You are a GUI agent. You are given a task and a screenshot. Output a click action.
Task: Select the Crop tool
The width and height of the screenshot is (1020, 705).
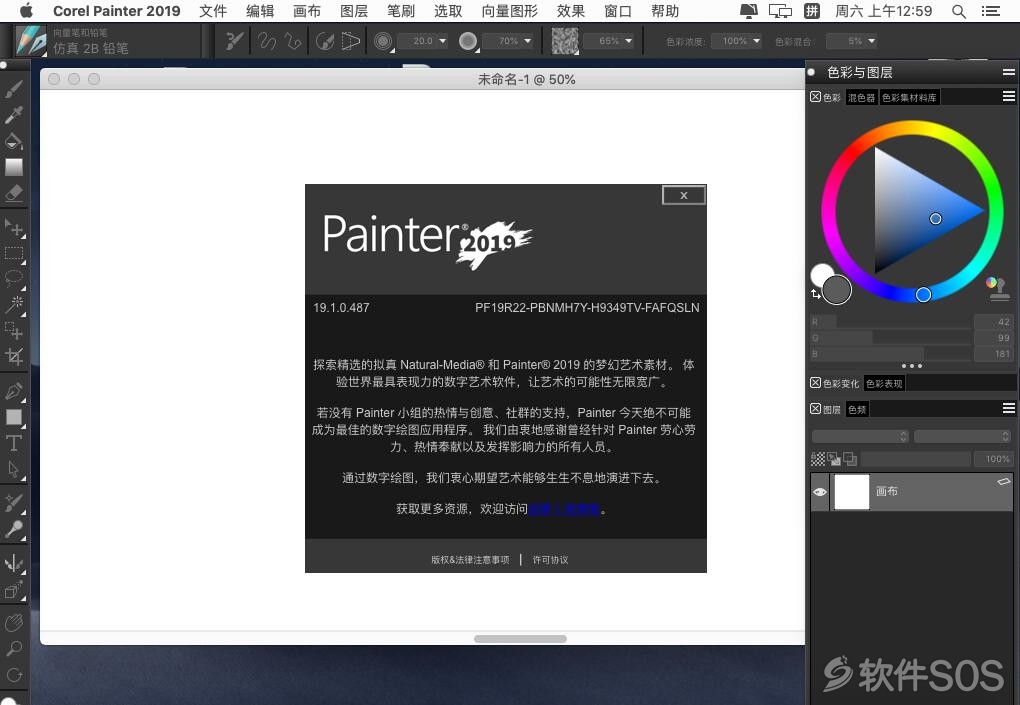coord(14,356)
